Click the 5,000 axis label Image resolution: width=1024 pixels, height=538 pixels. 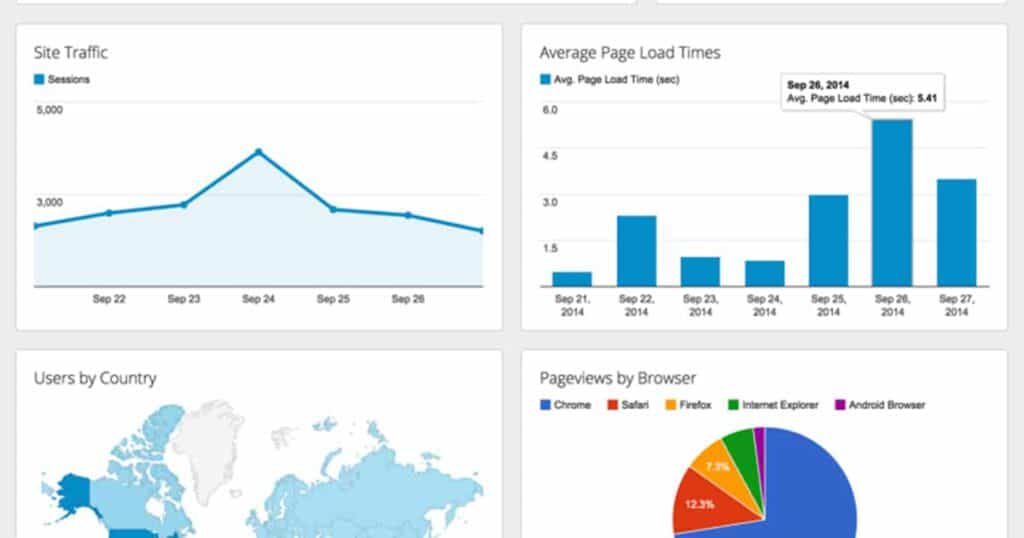click(50, 110)
